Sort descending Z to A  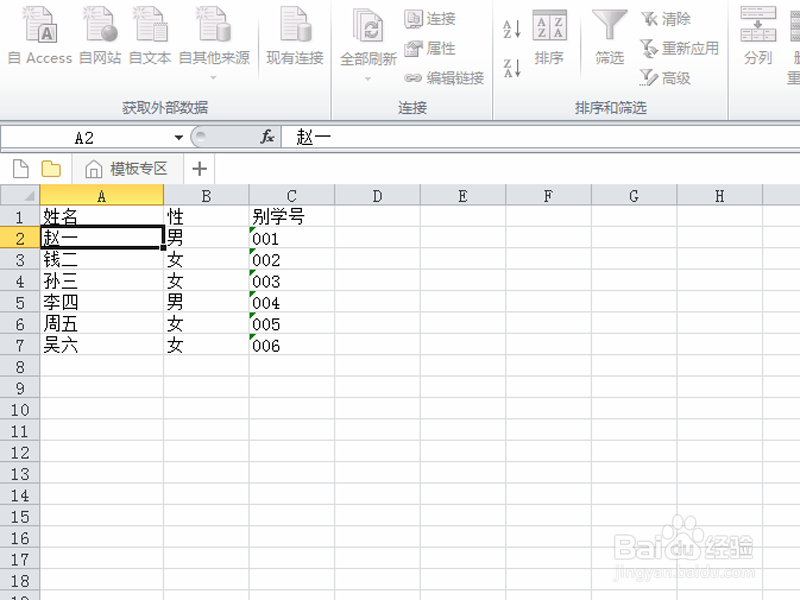point(512,68)
